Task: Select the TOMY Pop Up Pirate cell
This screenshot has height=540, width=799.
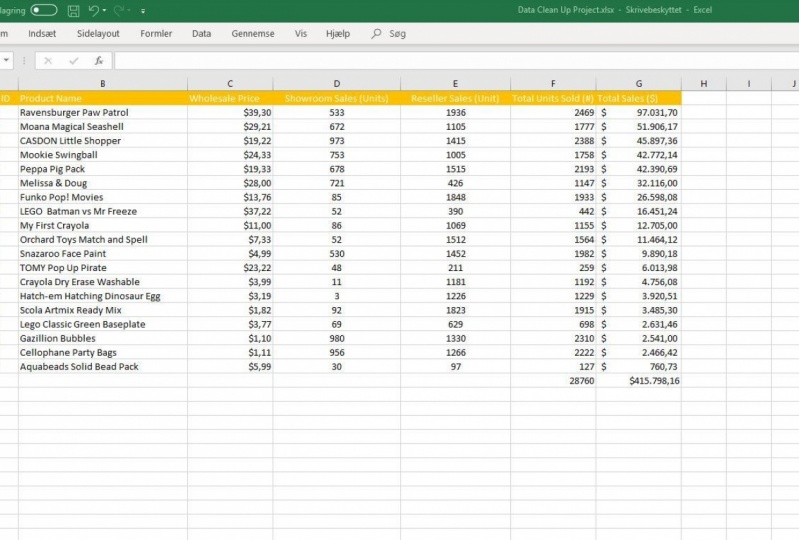Action: pyautogui.click(x=103, y=268)
